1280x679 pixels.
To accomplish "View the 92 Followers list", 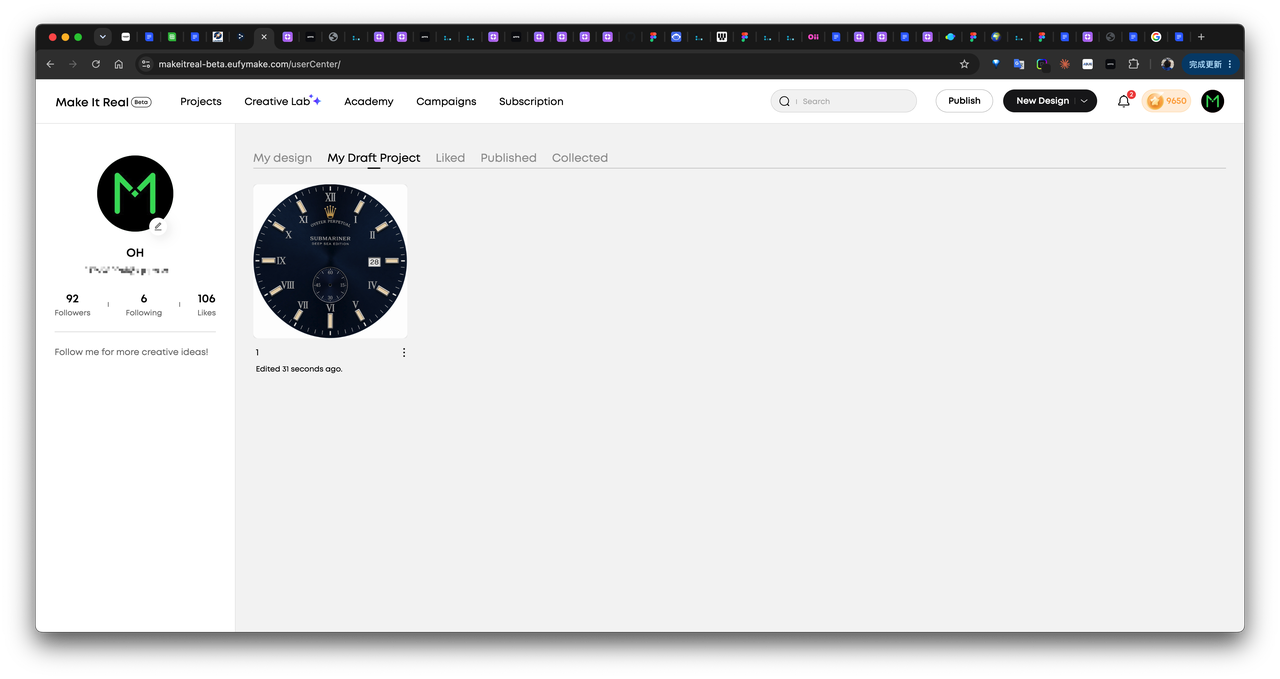I will coord(72,305).
